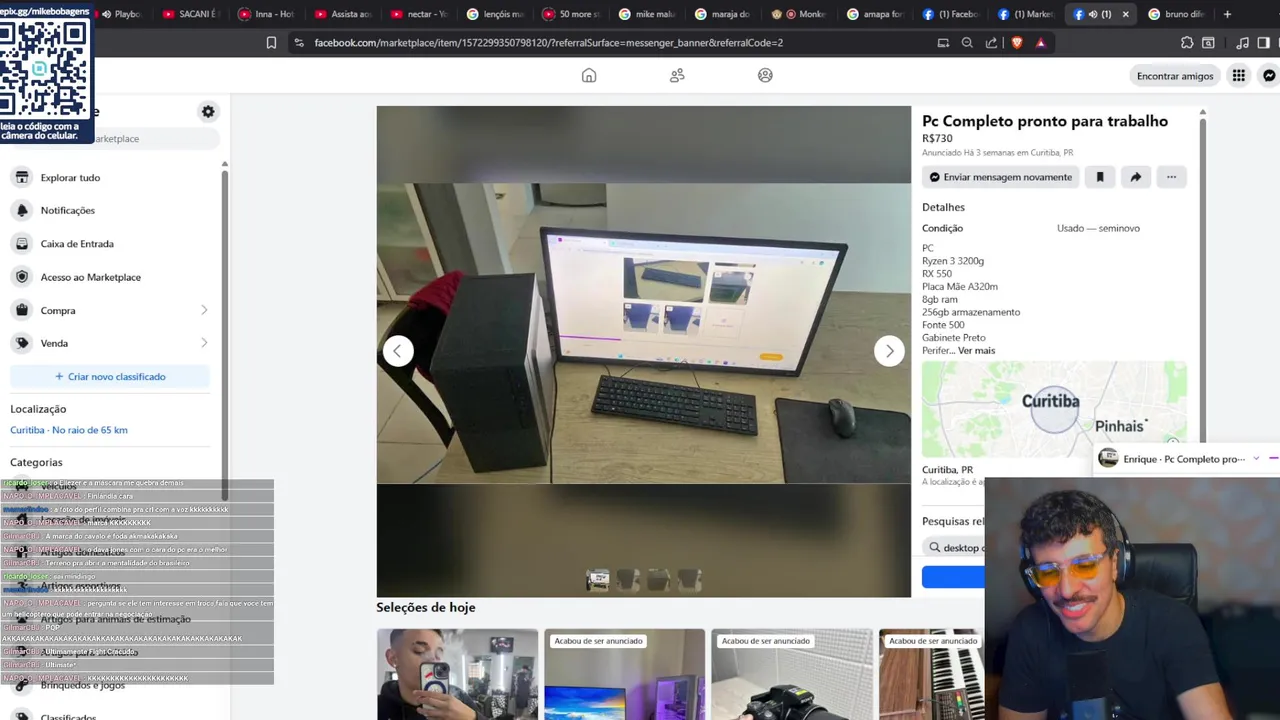The width and height of the screenshot is (1280, 720).
Task: Open the camera listing card in Seleções
Action: [x=791, y=674]
